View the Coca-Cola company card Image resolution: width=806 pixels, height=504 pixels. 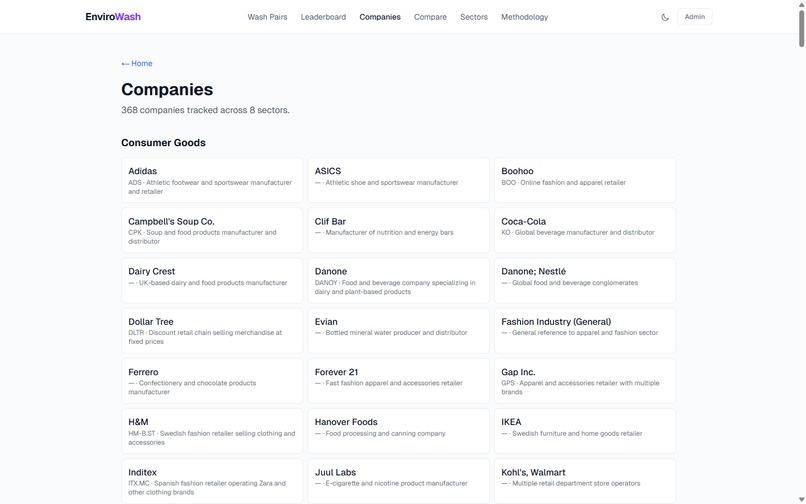point(585,230)
